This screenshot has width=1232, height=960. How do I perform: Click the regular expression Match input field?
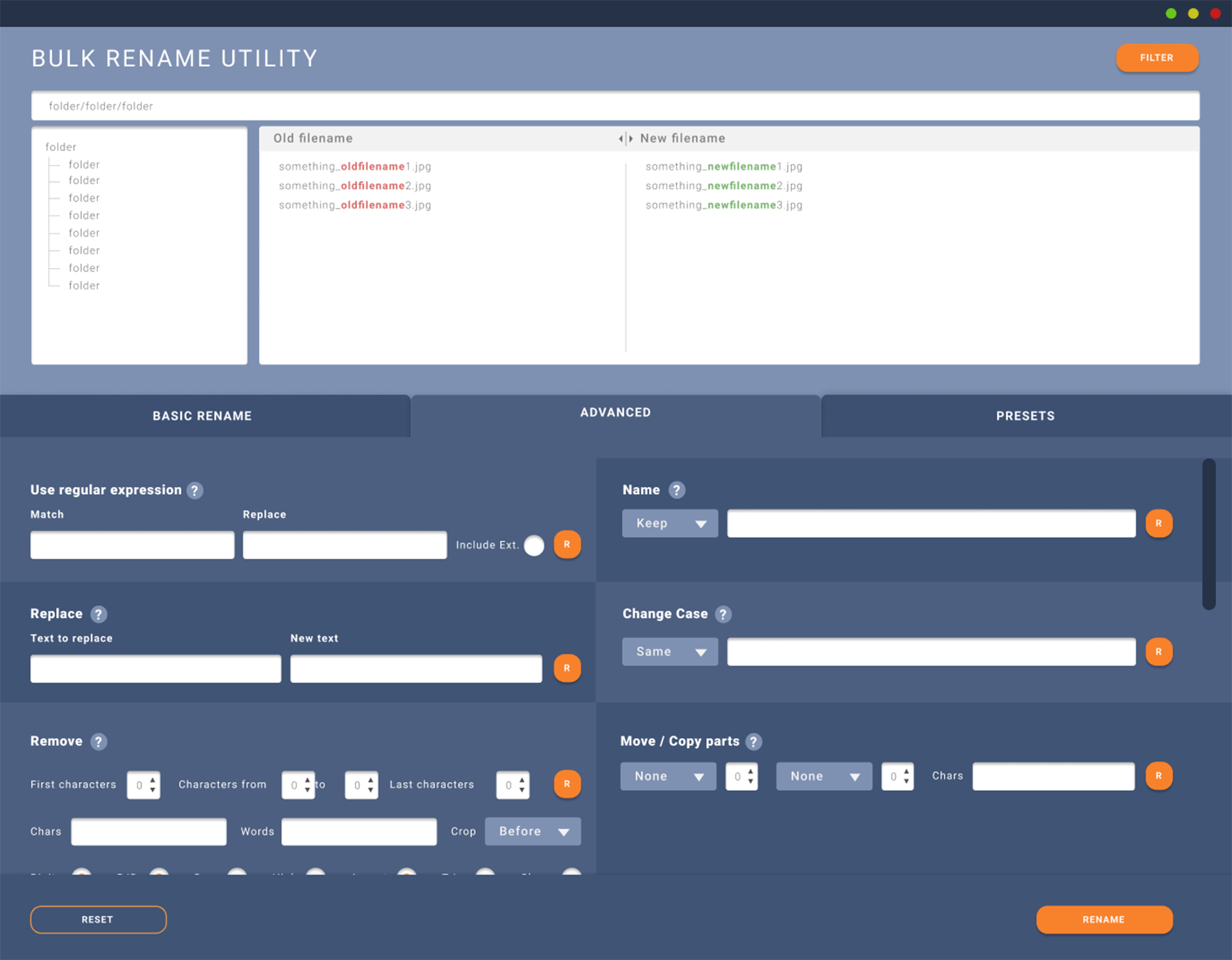point(132,545)
